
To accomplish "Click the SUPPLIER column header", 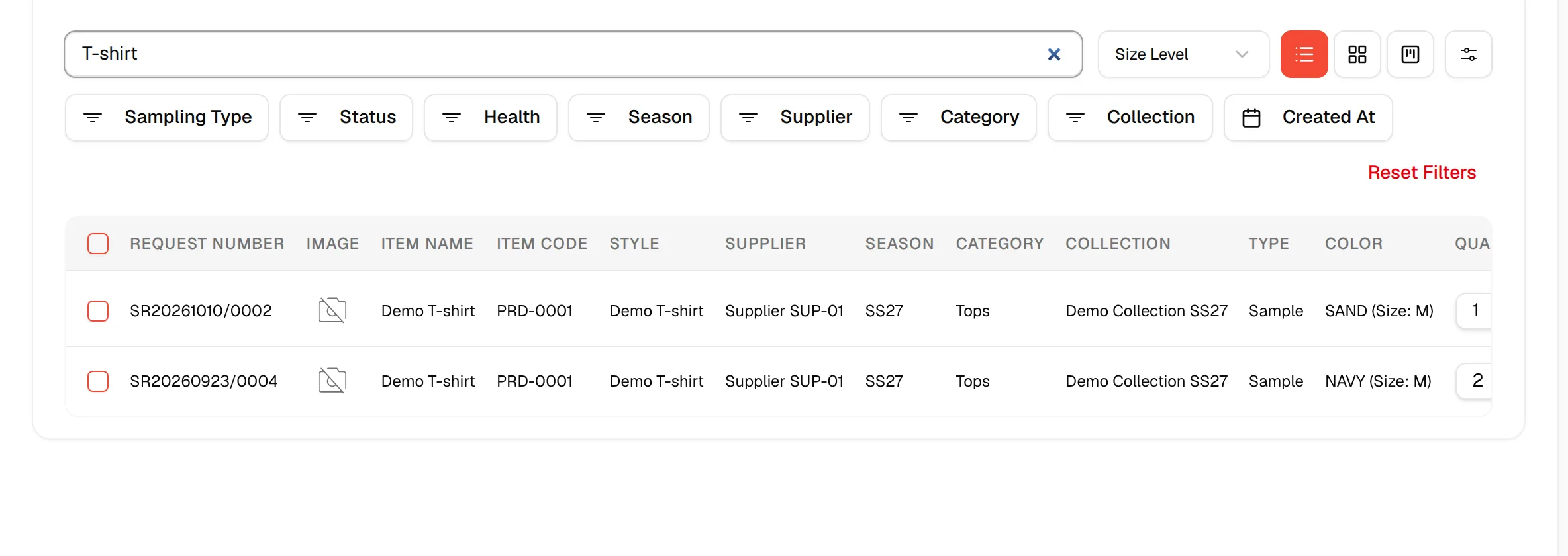I will [x=765, y=244].
